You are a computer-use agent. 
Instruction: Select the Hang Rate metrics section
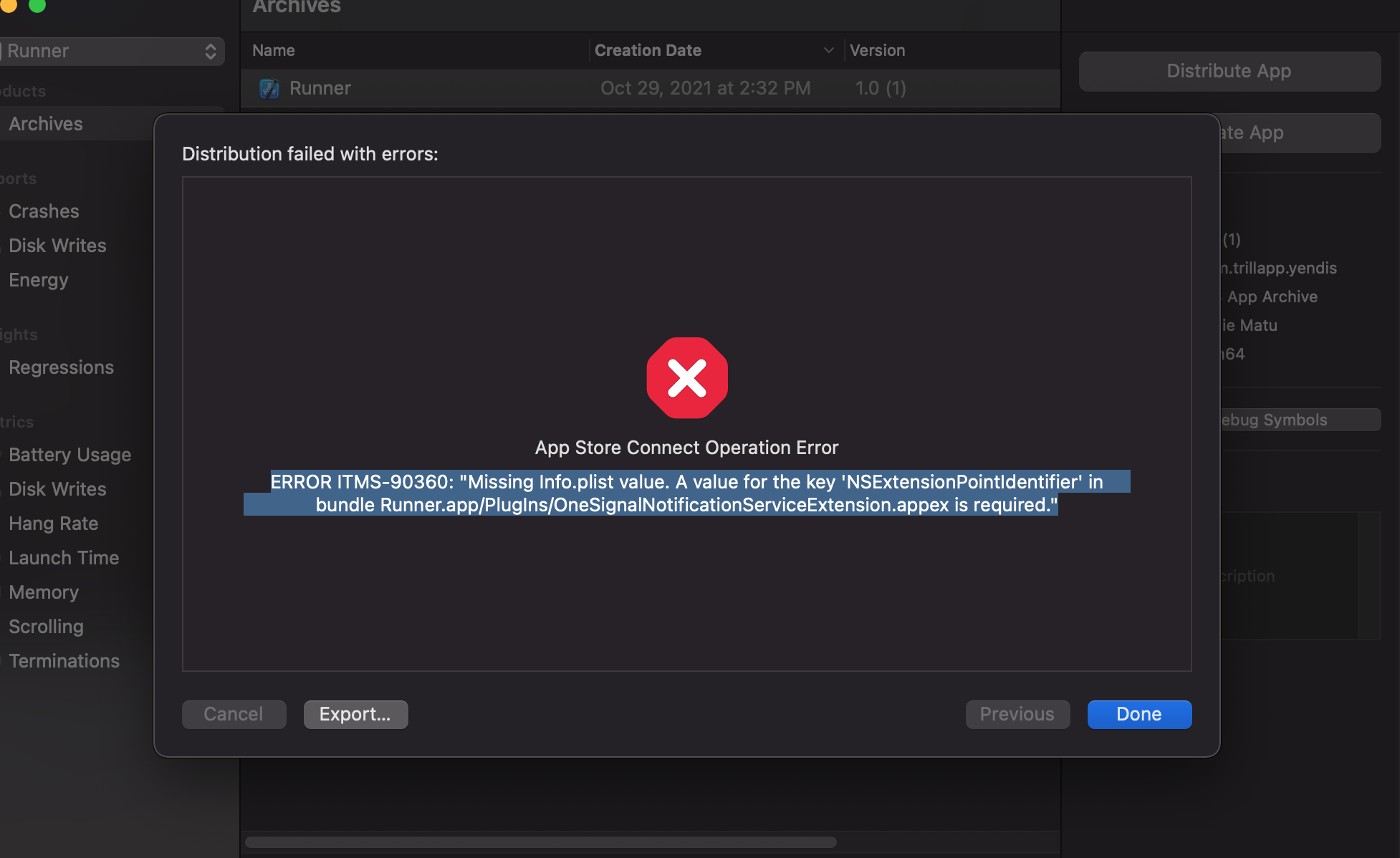point(55,523)
